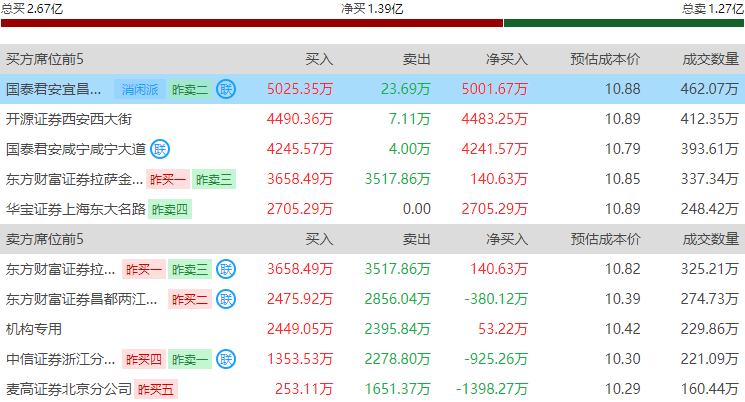Screen dimensions: 745x402
Task: Click 联 icon on 东方财富证券拉 seller row
Action: (226, 269)
